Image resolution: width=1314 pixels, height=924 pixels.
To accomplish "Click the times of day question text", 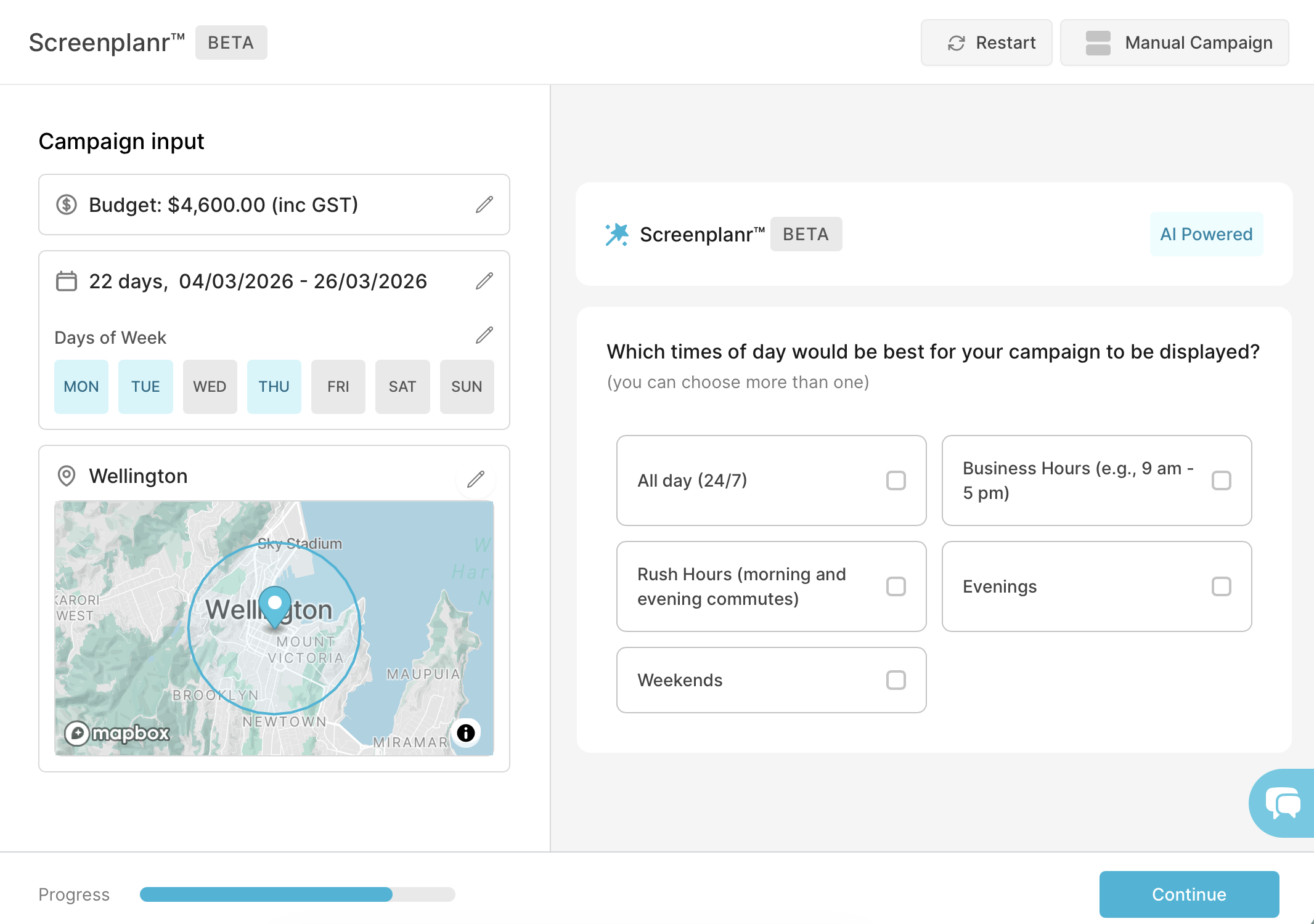I will tap(933, 352).
